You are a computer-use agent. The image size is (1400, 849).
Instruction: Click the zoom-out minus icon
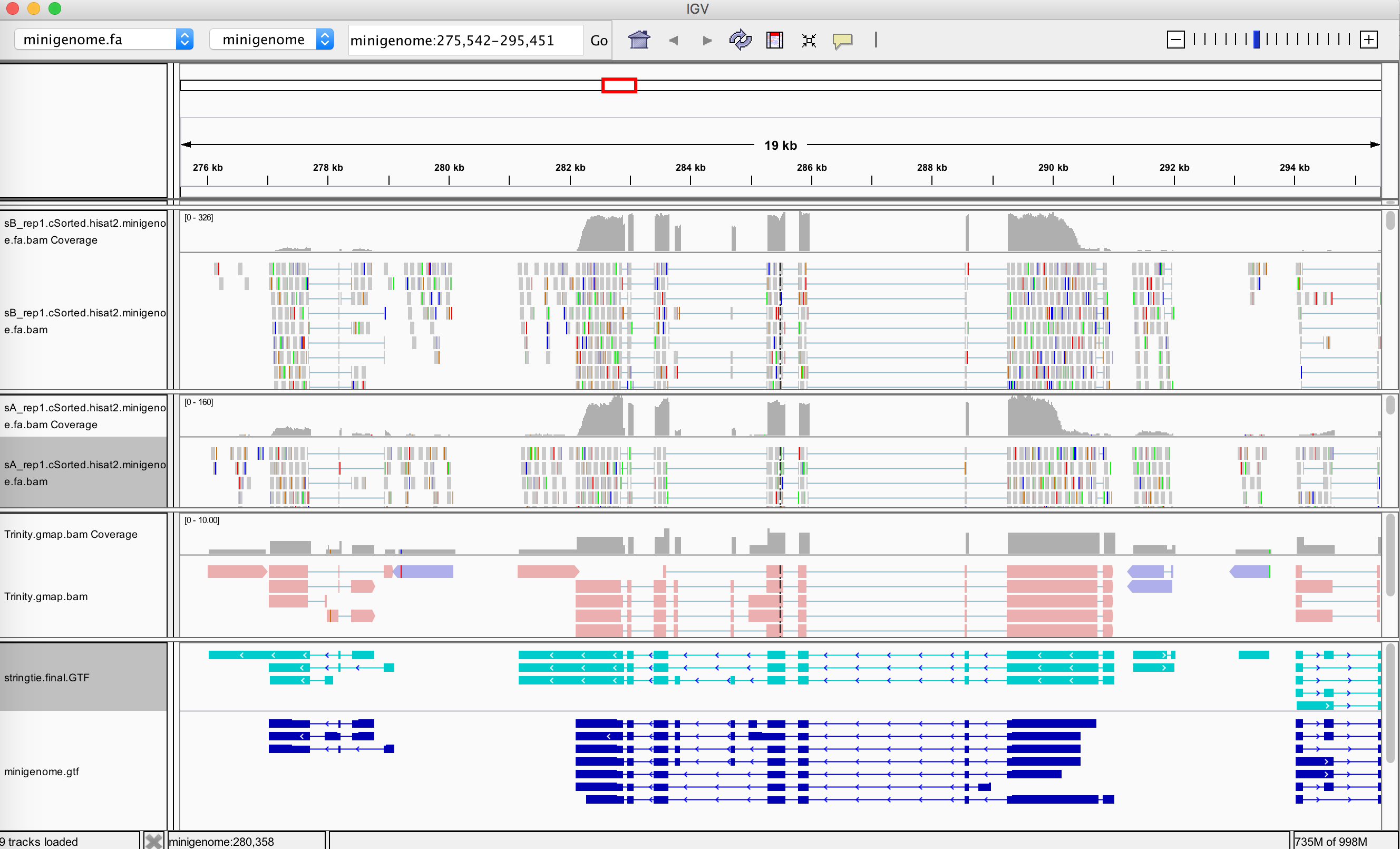(1175, 40)
